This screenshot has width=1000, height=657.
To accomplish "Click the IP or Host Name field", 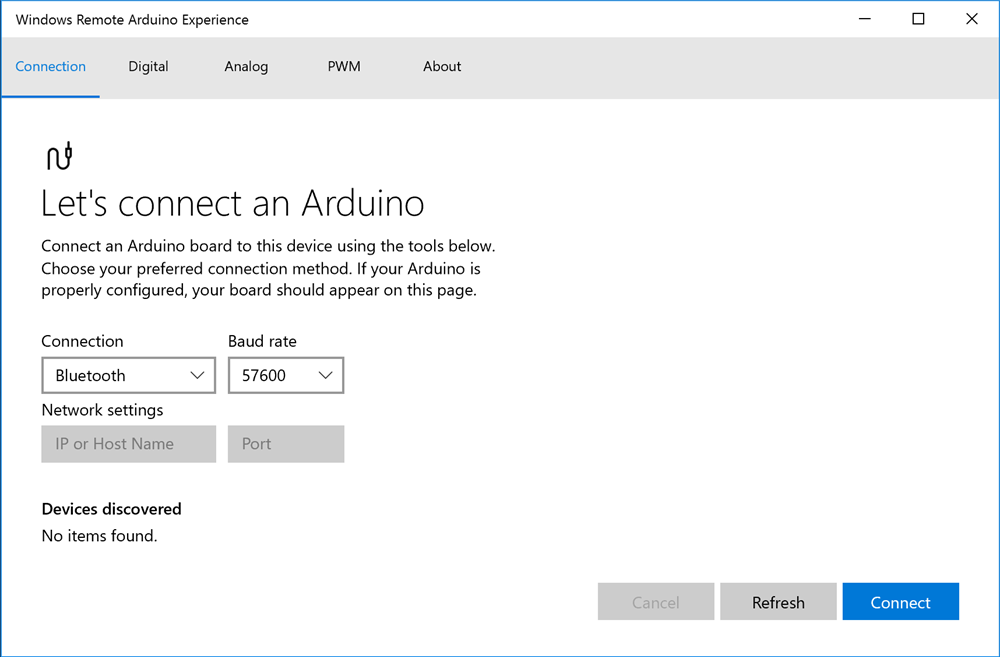I will click(129, 444).
